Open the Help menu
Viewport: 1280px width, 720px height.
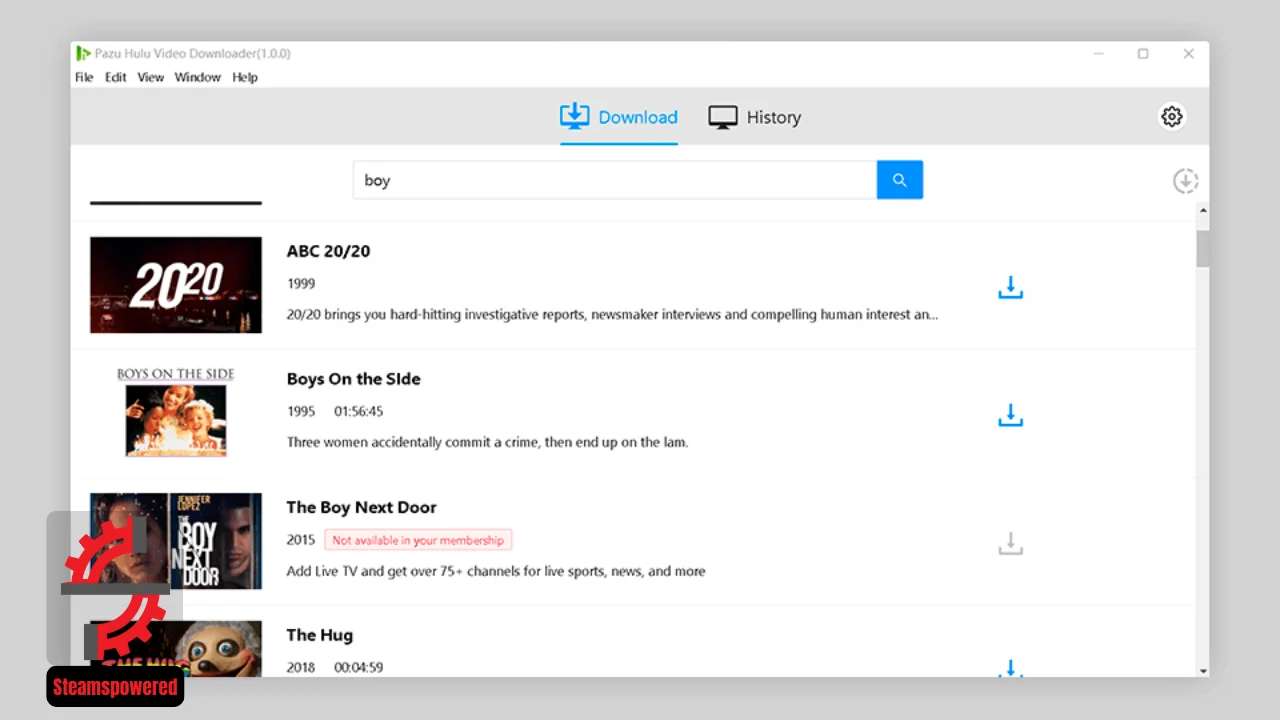[245, 77]
